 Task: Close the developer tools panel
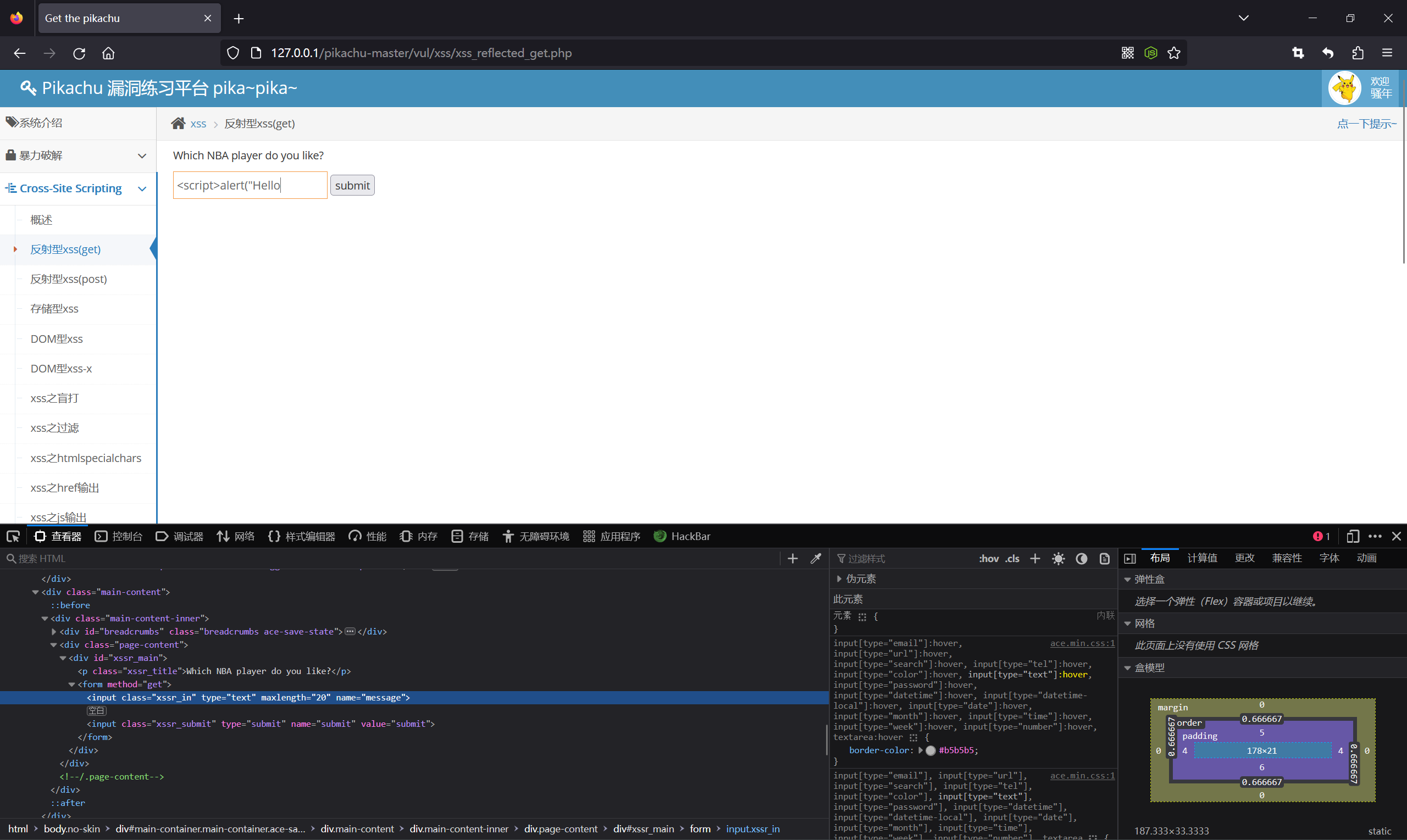click(1396, 536)
